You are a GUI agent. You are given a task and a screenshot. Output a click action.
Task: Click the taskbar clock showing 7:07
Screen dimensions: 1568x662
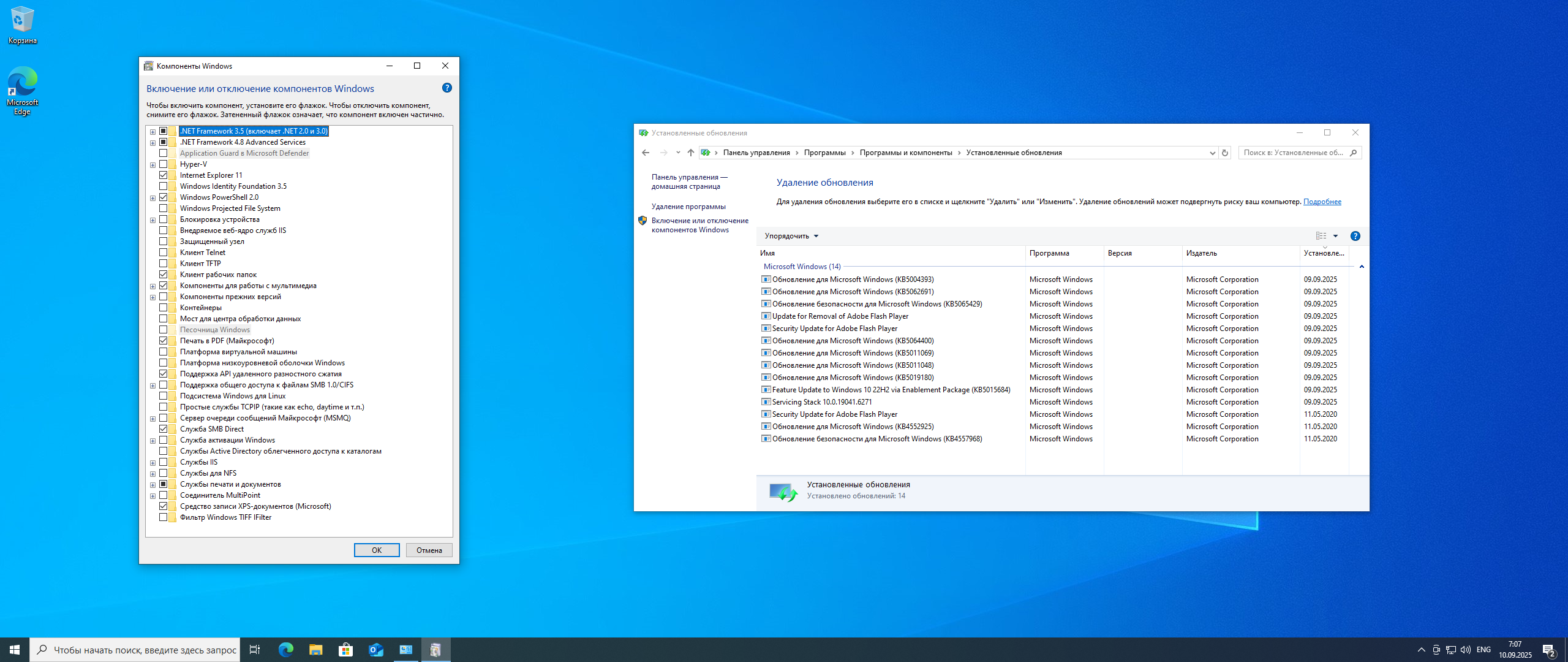click(x=1515, y=650)
